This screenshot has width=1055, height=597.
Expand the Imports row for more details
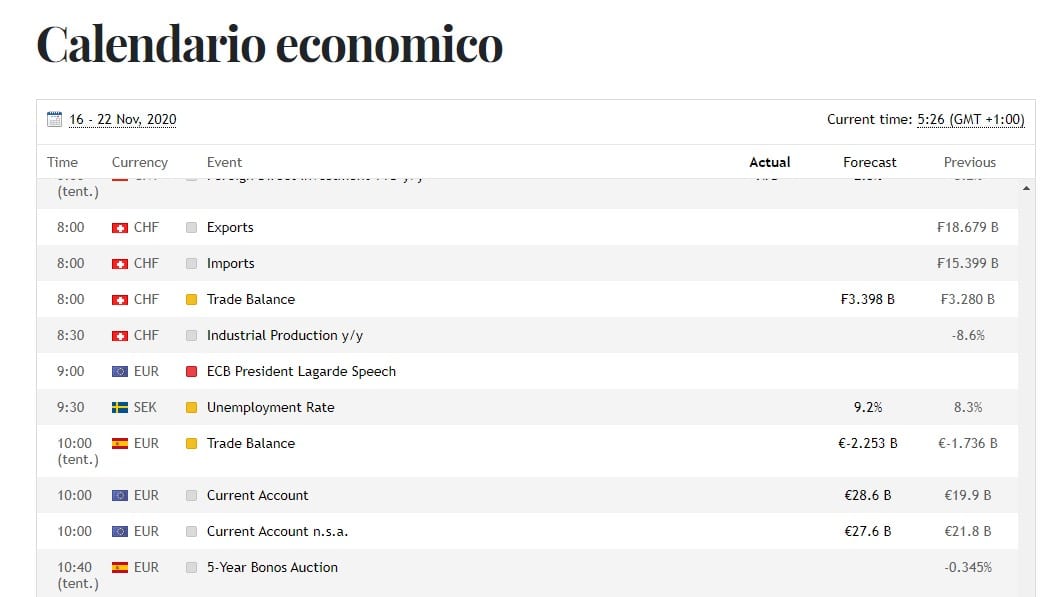pyautogui.click(x=232, y=263)
